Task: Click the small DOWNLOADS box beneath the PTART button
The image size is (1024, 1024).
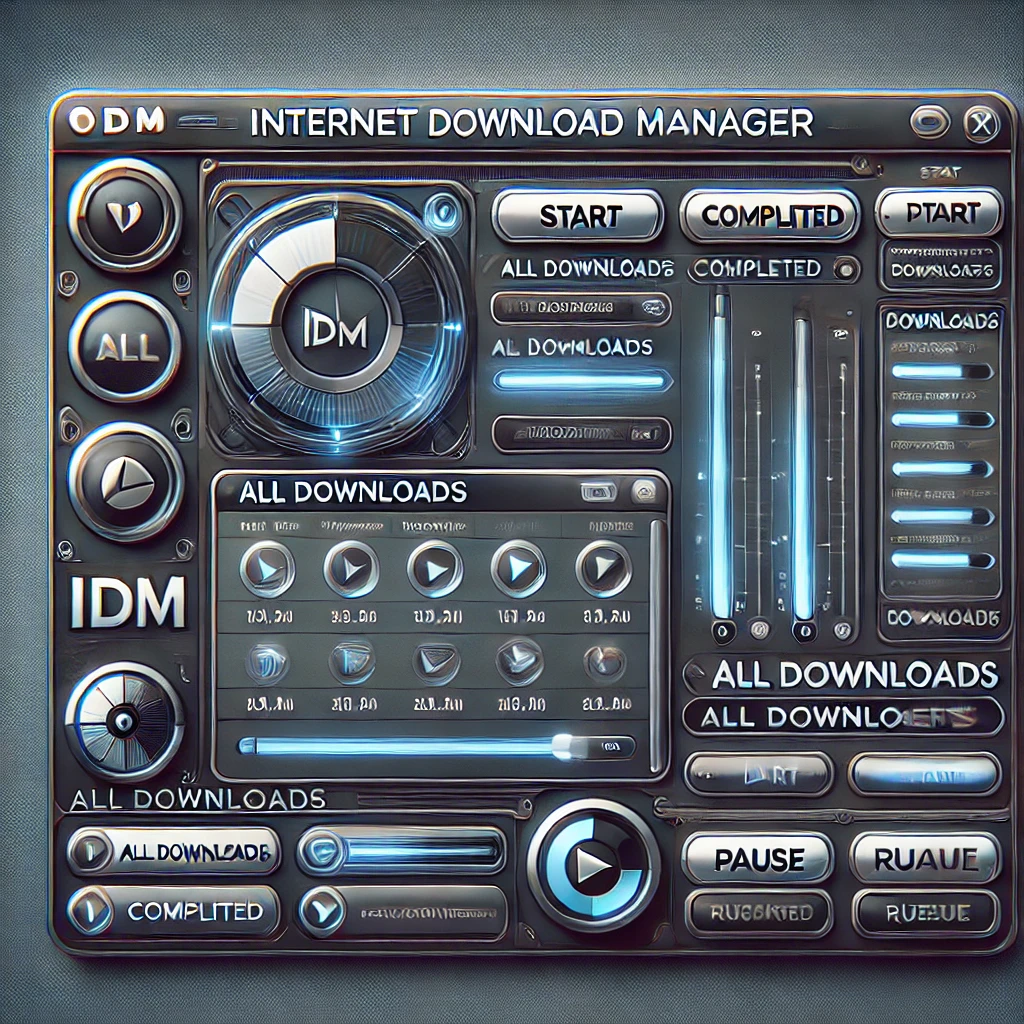Action: 940,264
